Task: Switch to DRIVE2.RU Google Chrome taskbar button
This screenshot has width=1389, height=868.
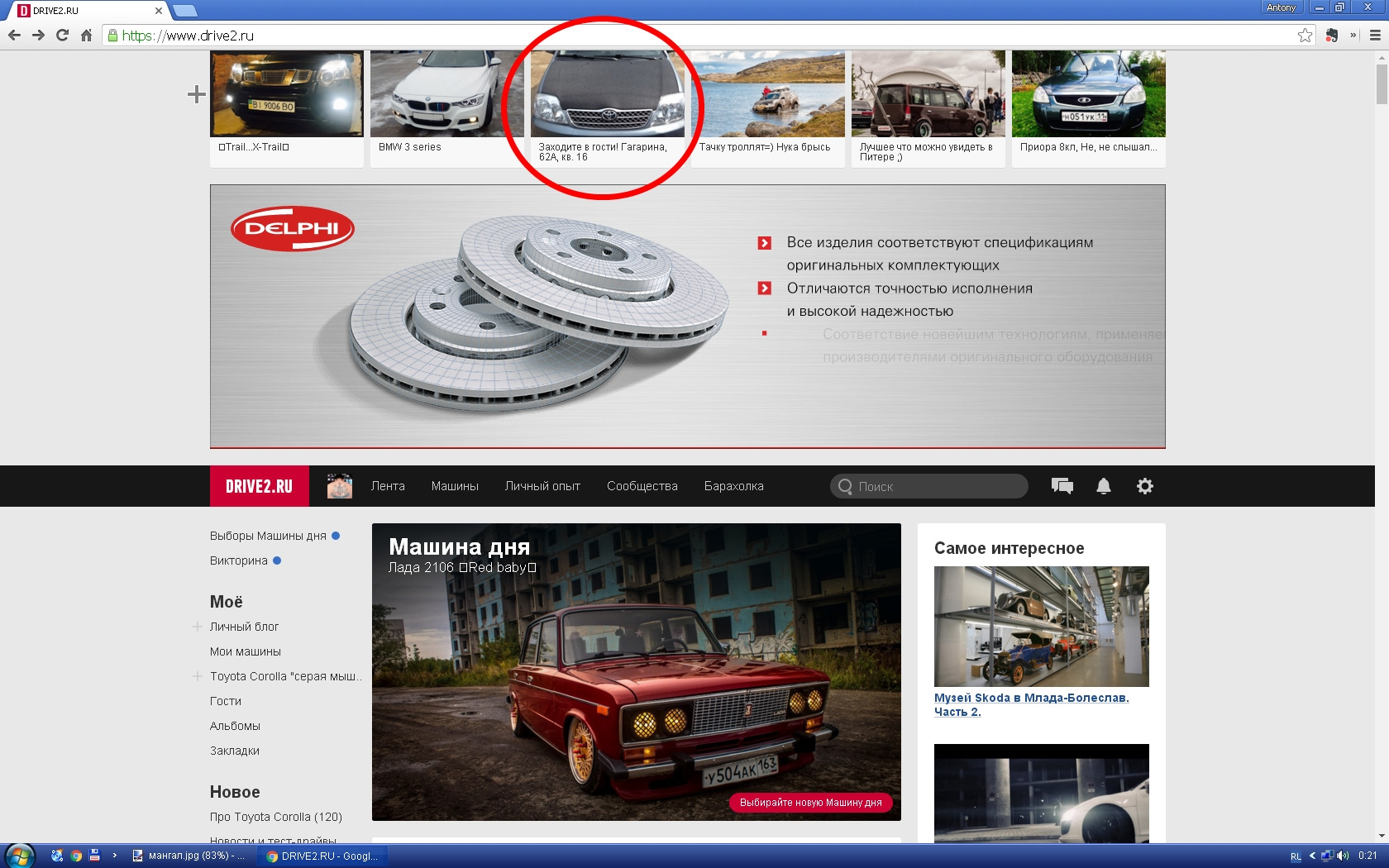Action: tap(324, 856)
